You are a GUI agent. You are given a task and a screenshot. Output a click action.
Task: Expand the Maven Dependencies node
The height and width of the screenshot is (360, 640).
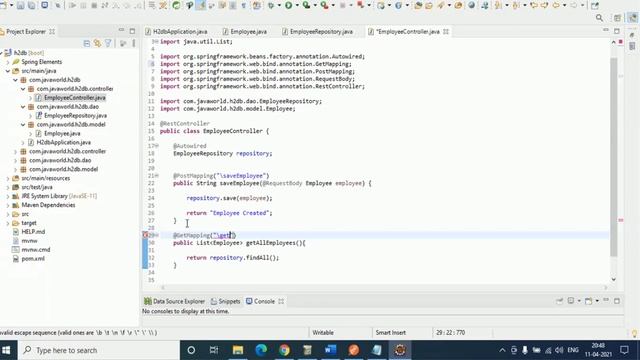point(8,205)
